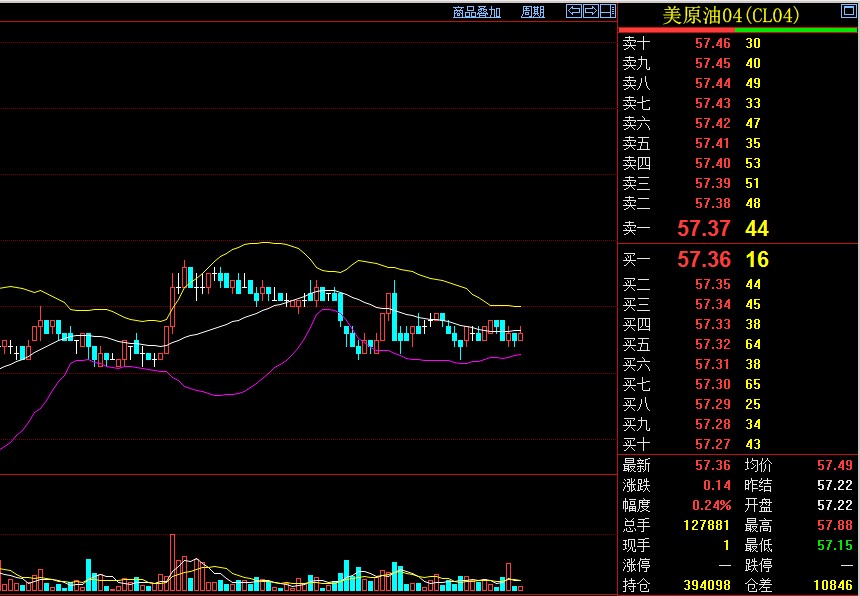
Task: Click the 最高 high price 57.88
Action: (x=835, y=525)
